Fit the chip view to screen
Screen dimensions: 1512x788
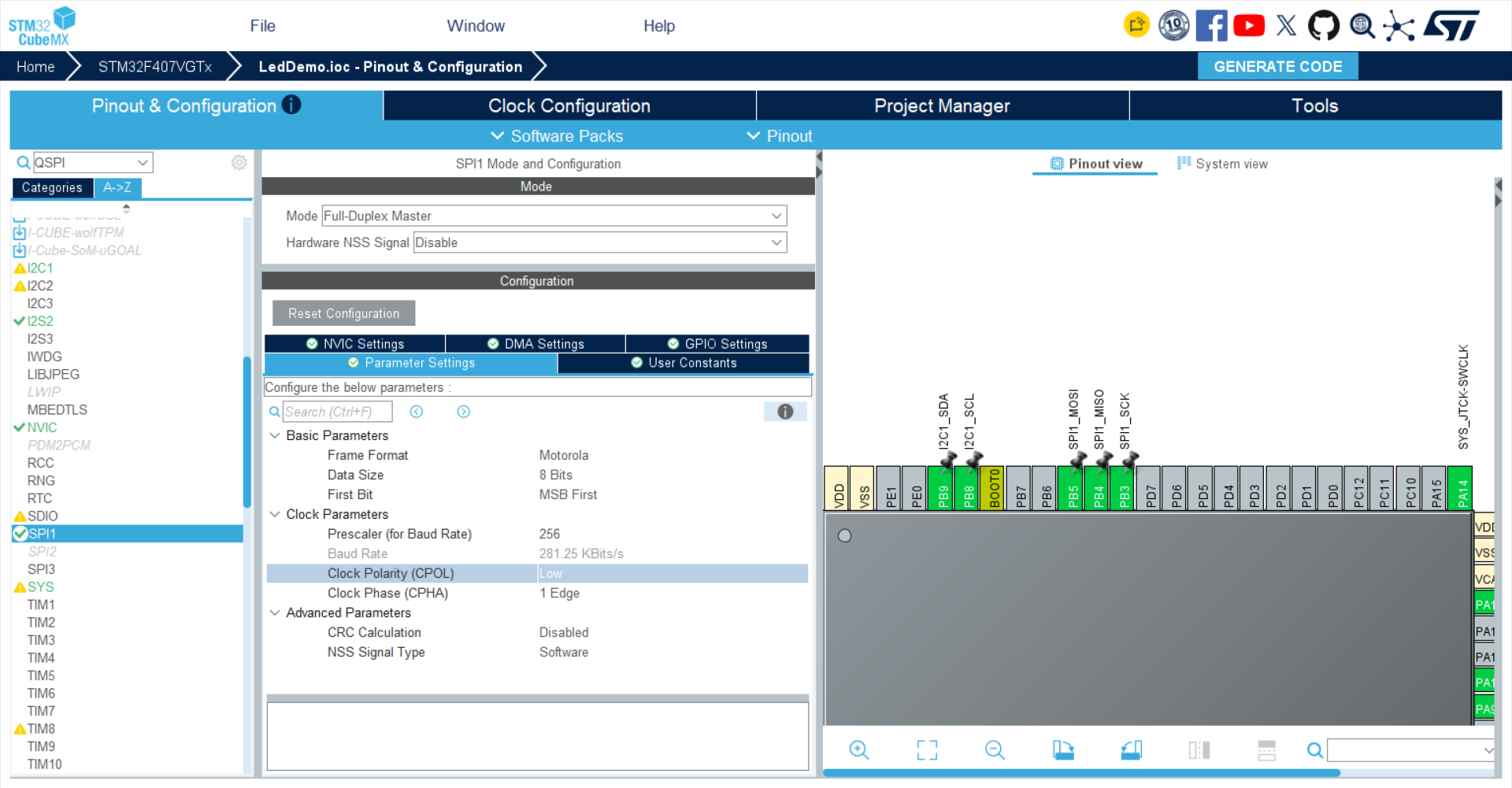[927, 750]
